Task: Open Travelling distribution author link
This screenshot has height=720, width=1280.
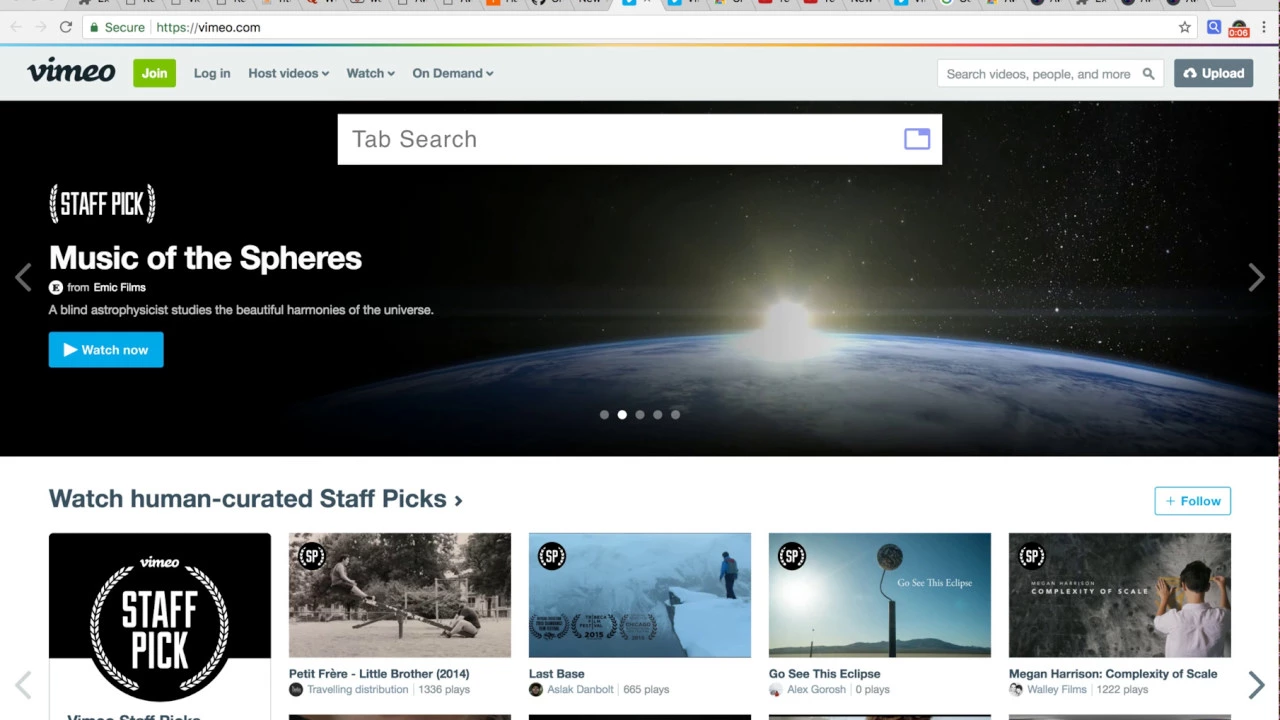Action: (x=358, y=690)
